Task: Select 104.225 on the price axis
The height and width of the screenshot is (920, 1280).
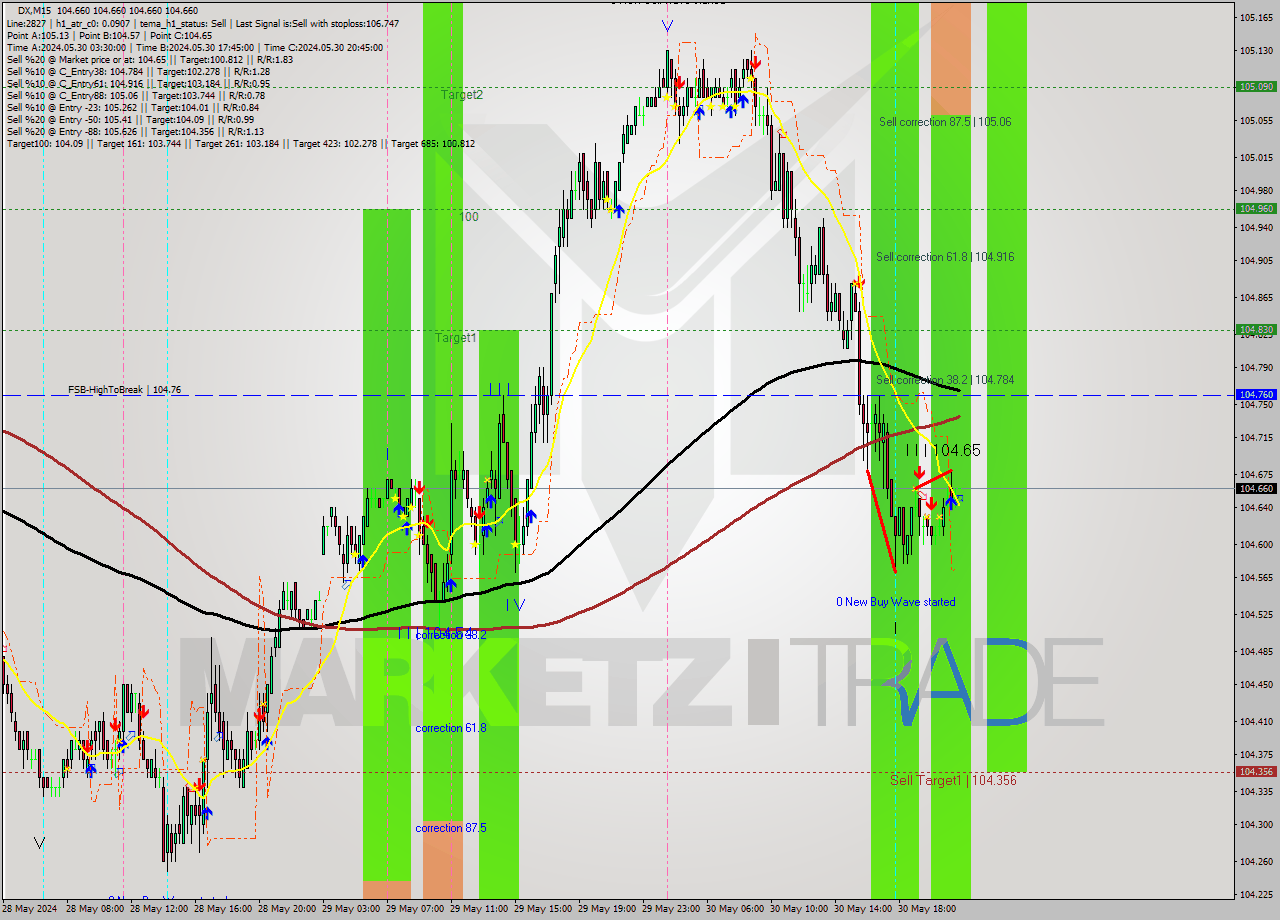Action: (1256, 895)
